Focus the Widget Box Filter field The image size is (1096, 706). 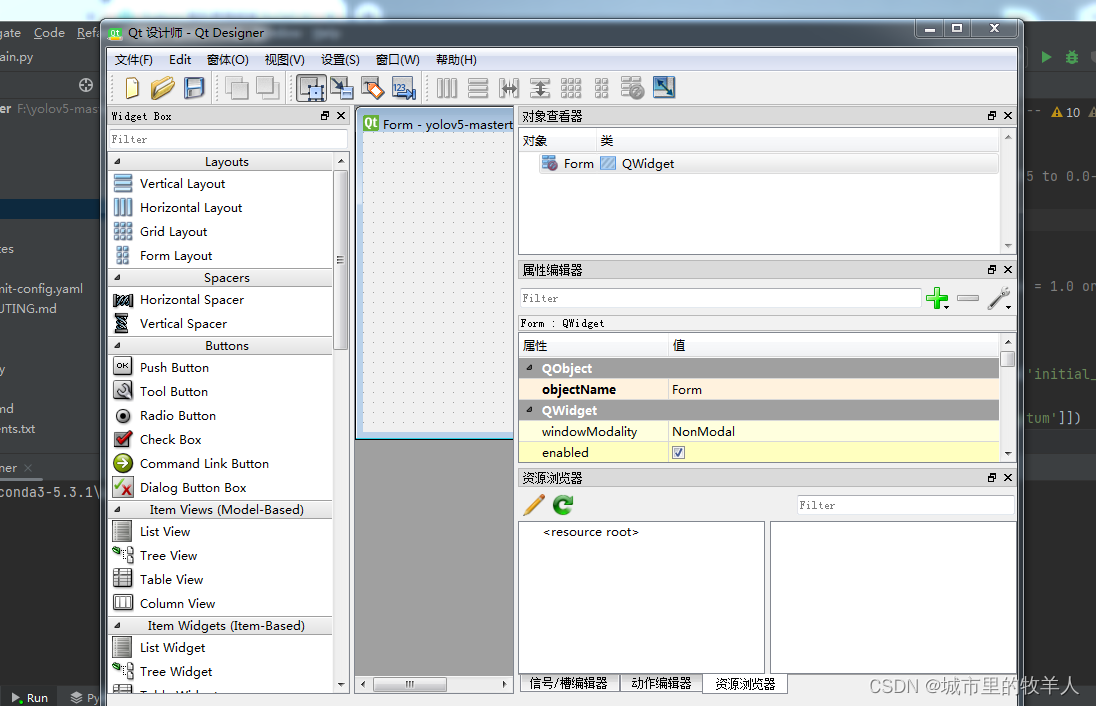228,139
